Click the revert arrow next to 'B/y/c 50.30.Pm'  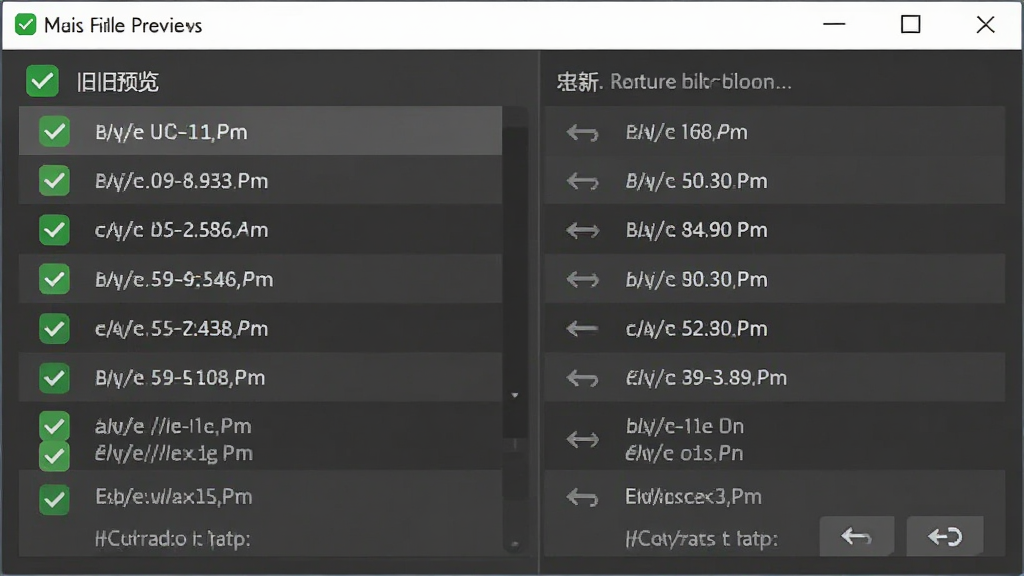583,181
